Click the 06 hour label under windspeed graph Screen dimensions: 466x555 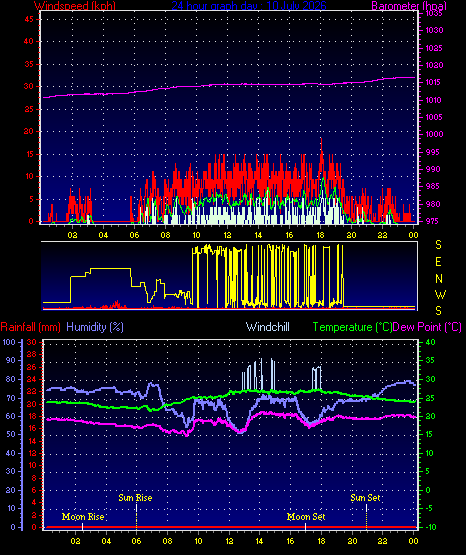tap(134, 235)
